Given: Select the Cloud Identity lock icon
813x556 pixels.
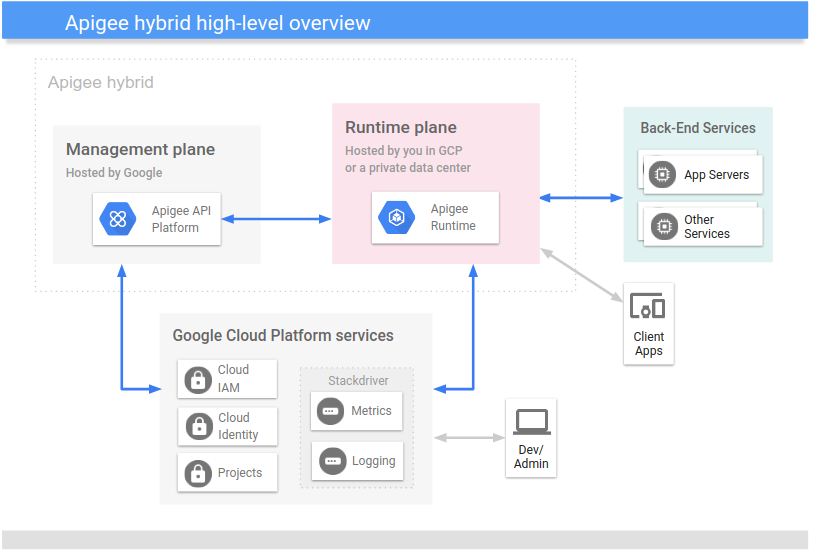Looking at the screenshot, I should pyautogui.click(x=198, y=427).
